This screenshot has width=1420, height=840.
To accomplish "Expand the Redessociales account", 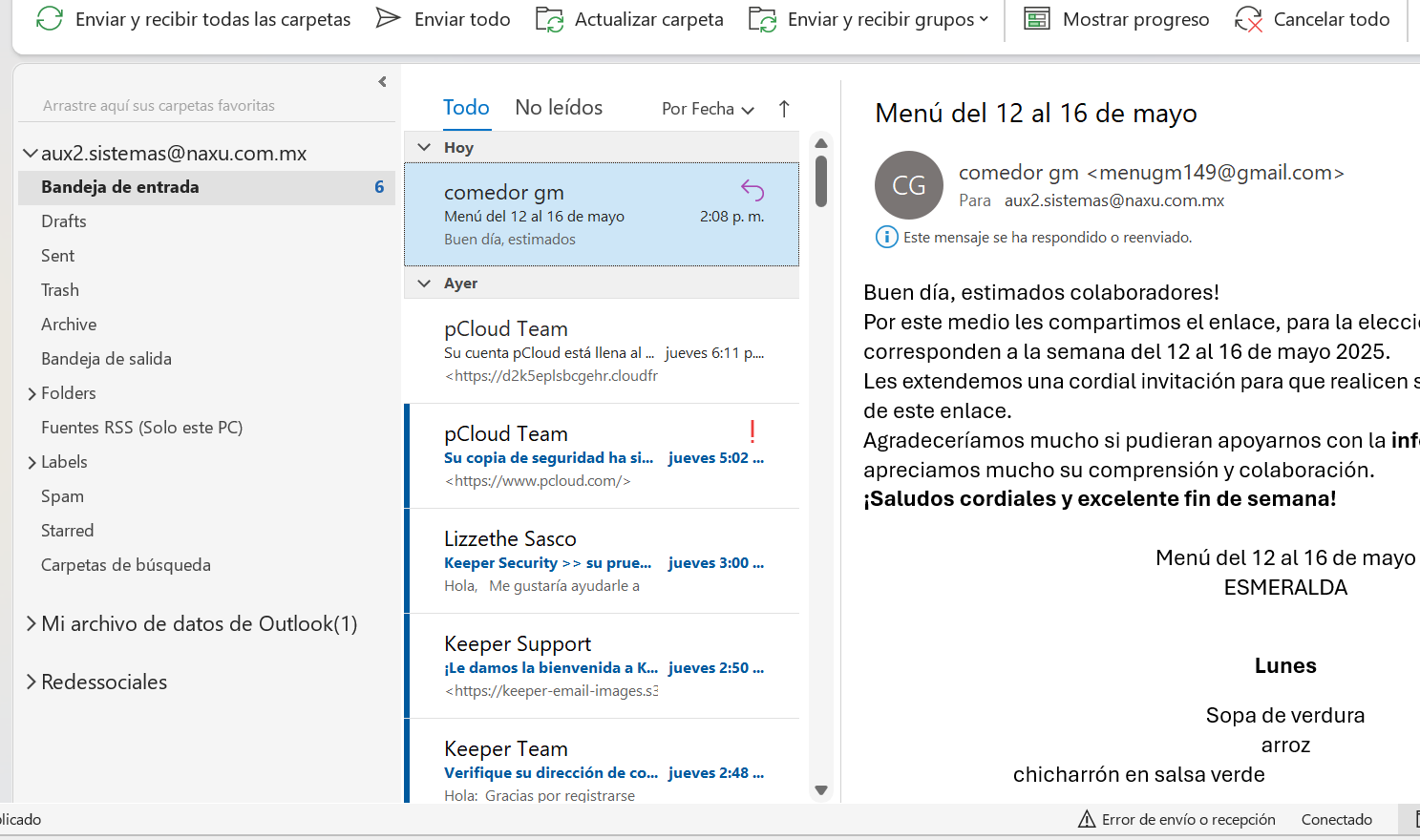I will 32,682.
